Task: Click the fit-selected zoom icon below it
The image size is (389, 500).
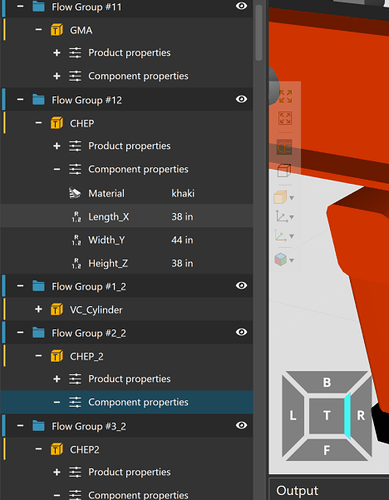Action: point(285,118)
